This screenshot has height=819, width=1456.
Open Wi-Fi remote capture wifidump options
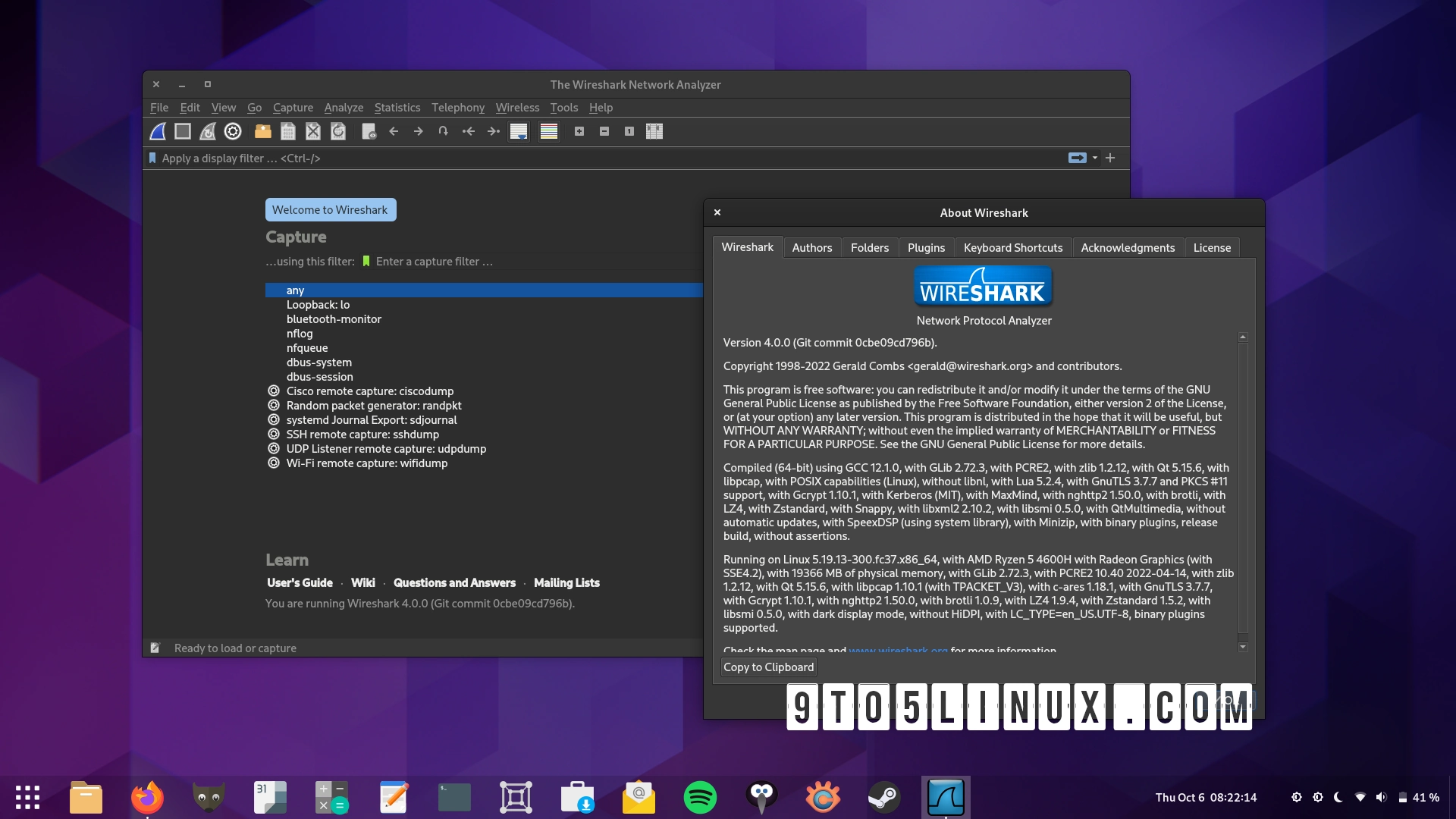(274, 463)
